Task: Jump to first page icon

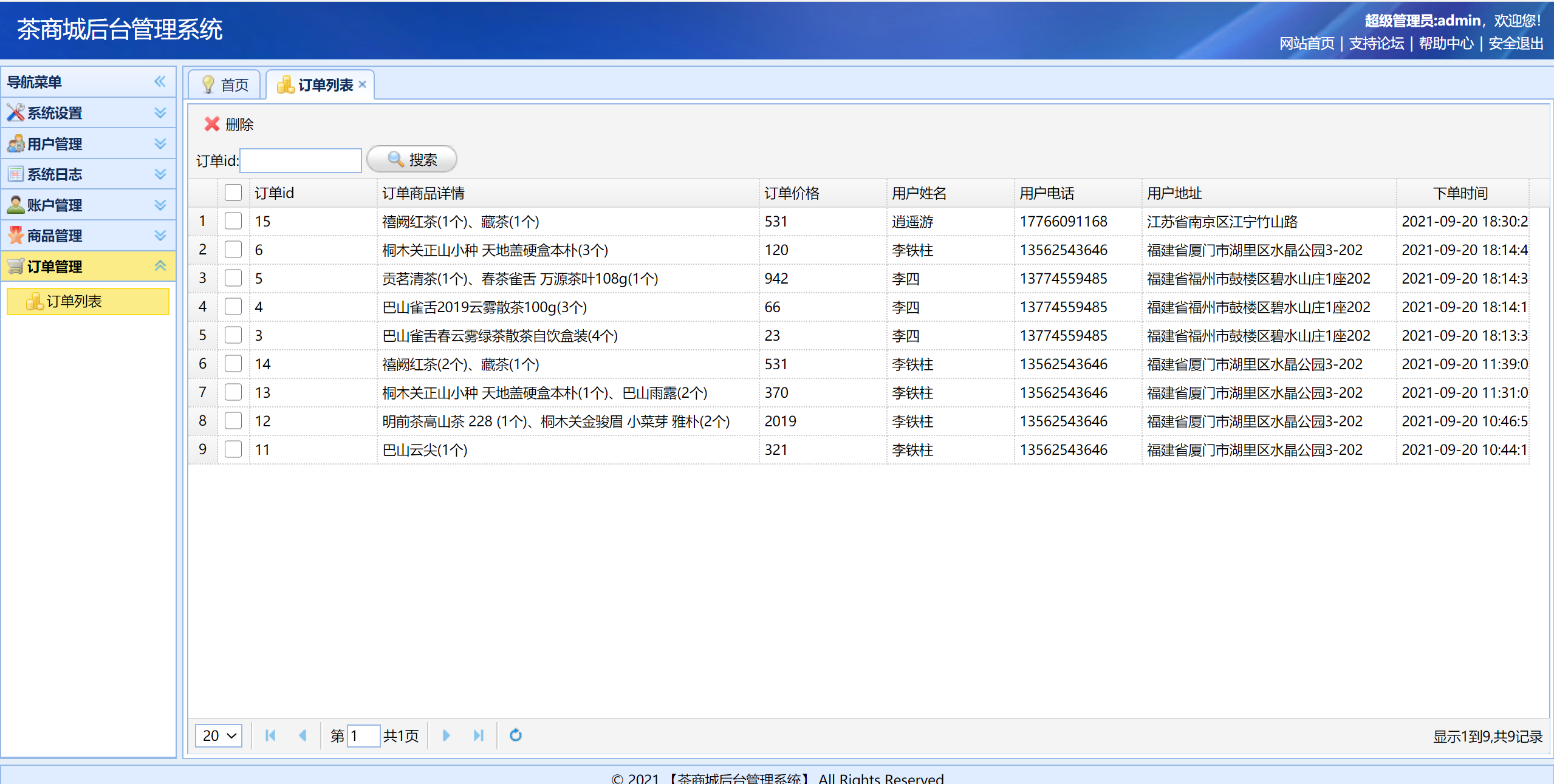Action: coord(270,735)
